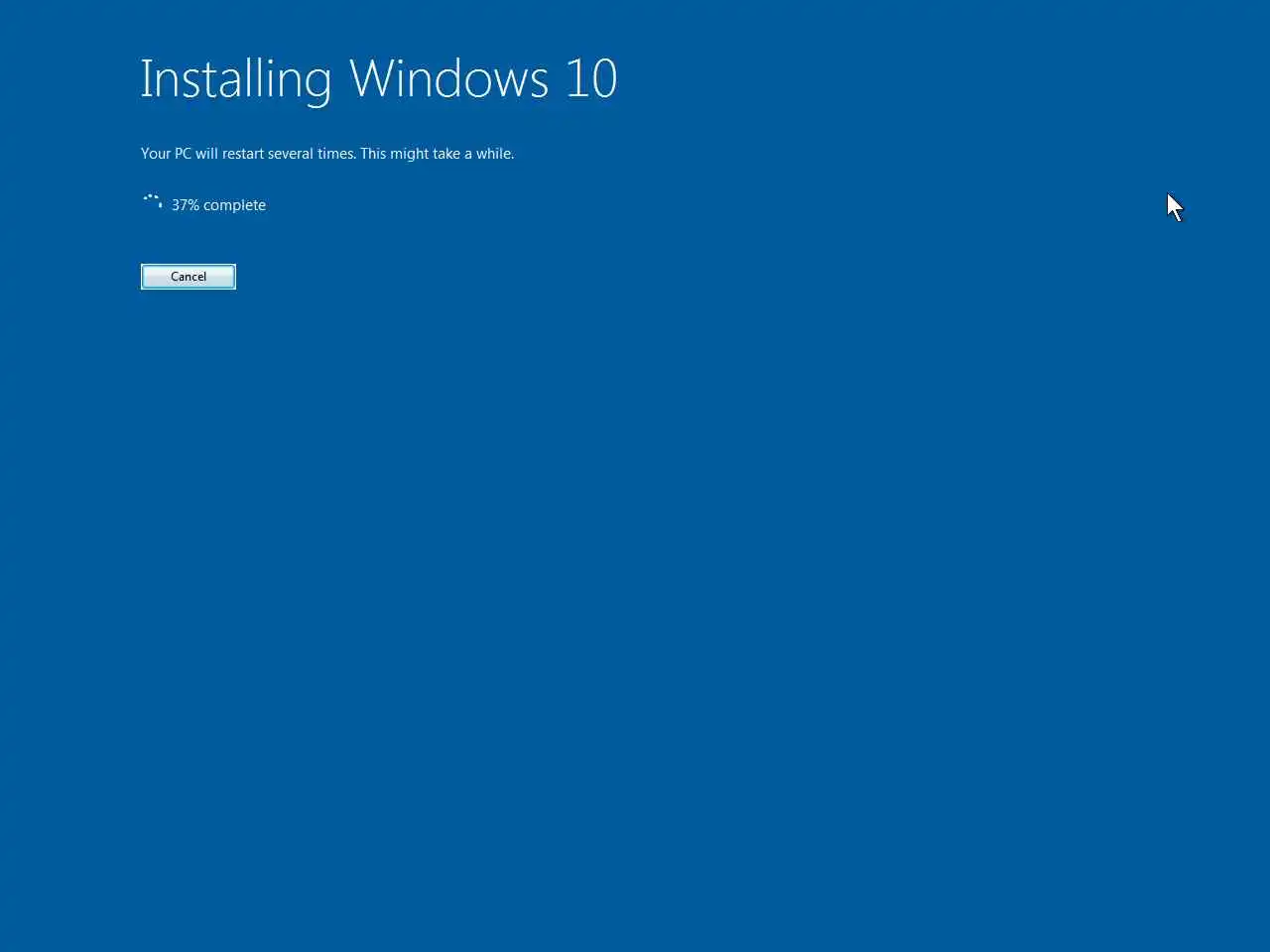Click 'Your PC will restart several times' message
Viewport: 1270px width, 952px height.
pyautogui.click(x=327, y=154)
